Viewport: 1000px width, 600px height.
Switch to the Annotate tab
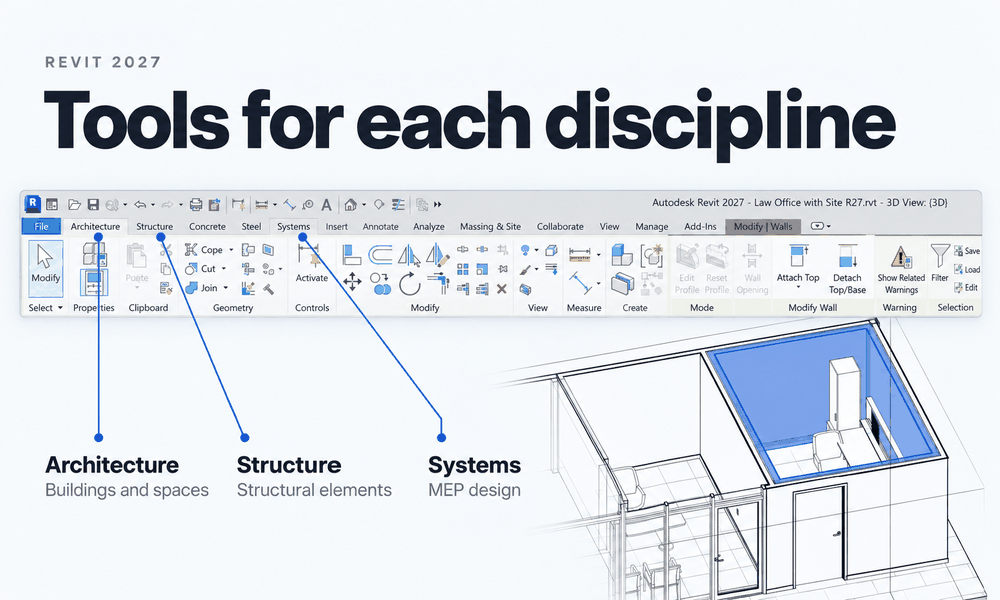coord(381,226)
